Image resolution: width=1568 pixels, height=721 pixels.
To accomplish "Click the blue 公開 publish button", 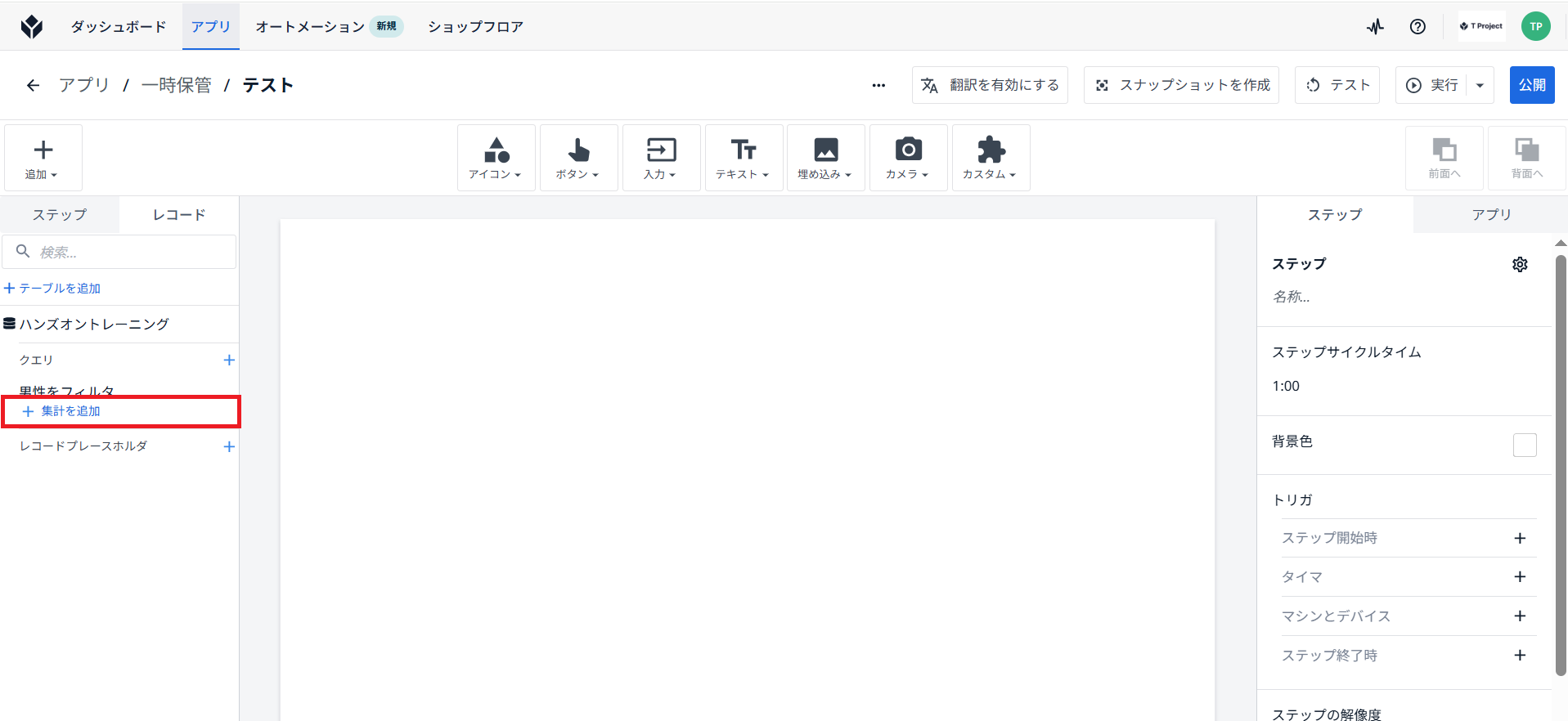I will pyautogui.click(x=1532, y=85).
